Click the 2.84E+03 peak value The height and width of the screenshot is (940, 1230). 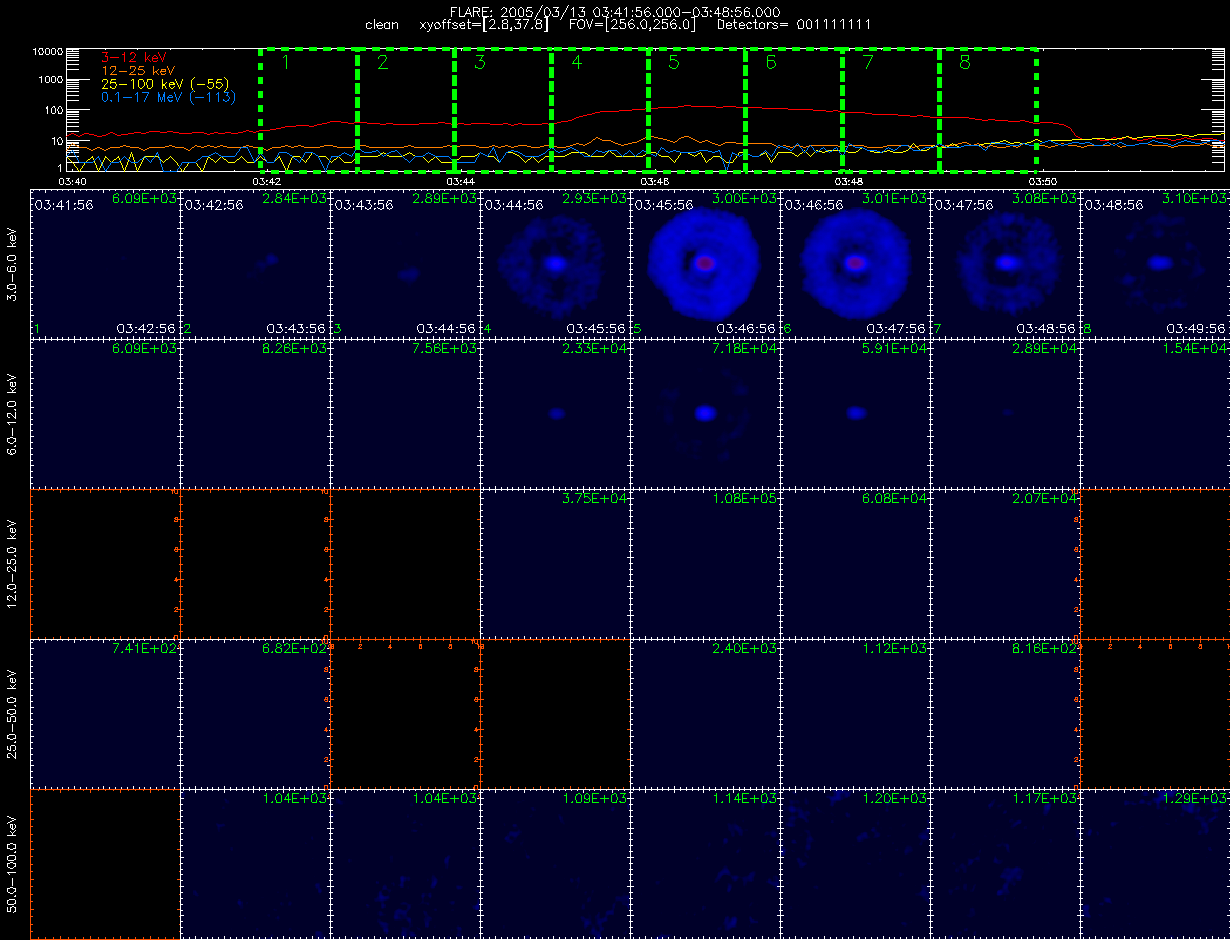(x=295, y=199)
